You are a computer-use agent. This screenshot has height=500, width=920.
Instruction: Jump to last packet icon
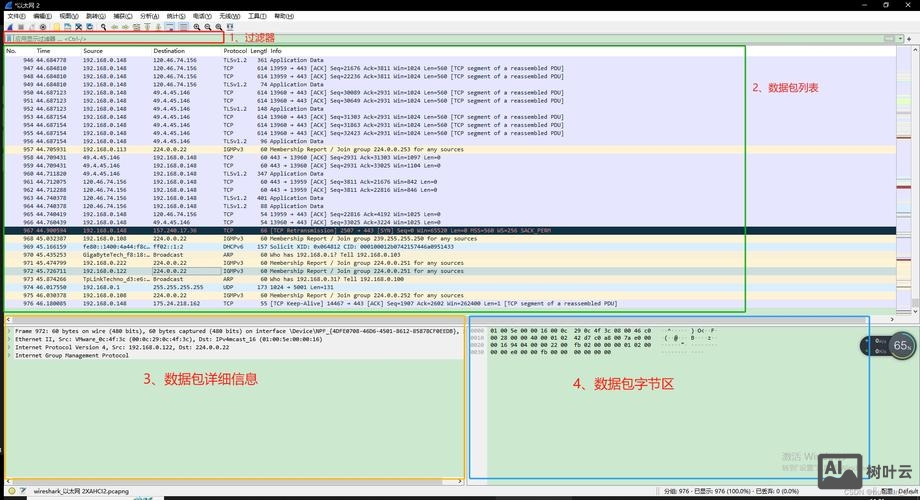tap(158, 27)
